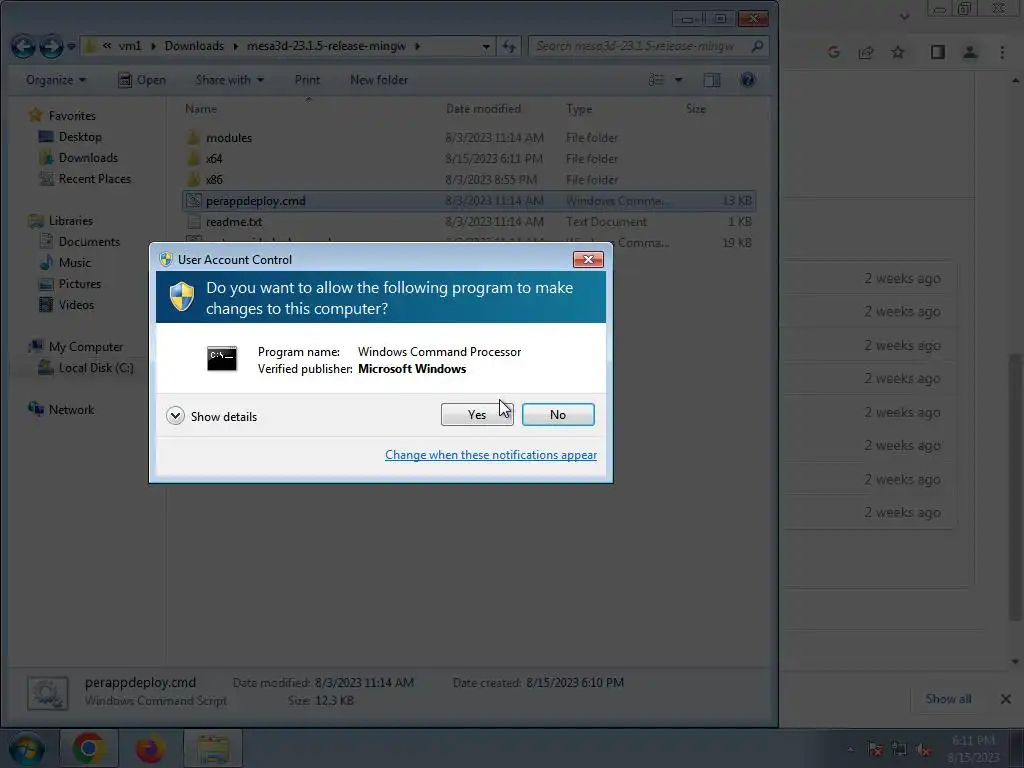The width and height of the screenshot is (1024, 768).
Task: Open Firefox from the taskbar
Action: point(150,748)
